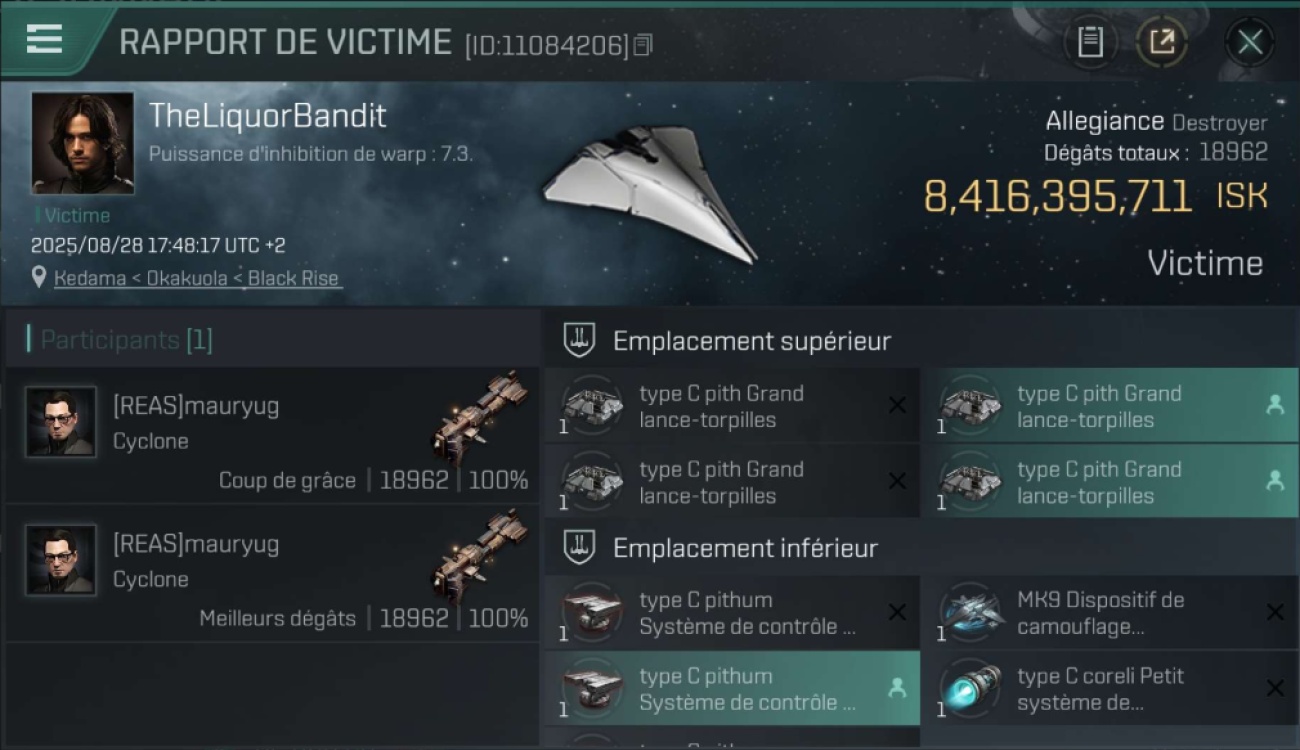Select mauryug Meilleurs dégâts entry

[x=273, y=574]
